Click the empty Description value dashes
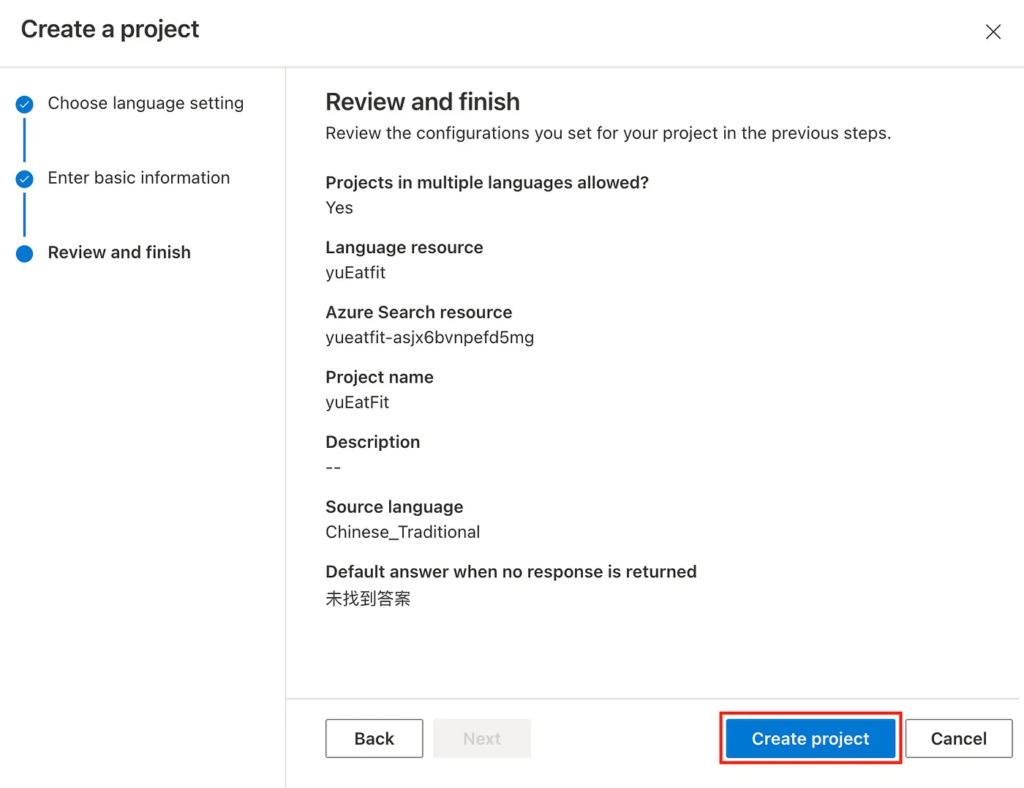This screenshot has height=788, width=1024. (x=333, y=467)
